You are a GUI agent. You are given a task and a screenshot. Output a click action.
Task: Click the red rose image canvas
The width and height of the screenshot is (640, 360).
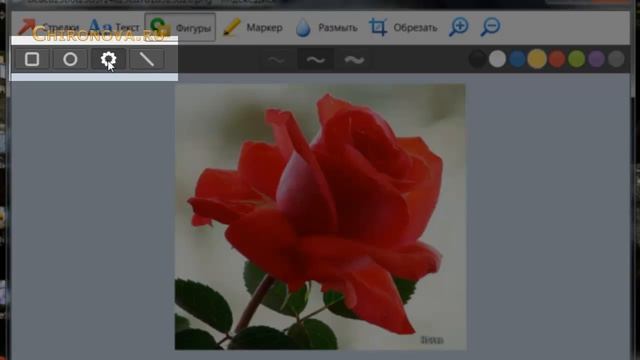320,217
